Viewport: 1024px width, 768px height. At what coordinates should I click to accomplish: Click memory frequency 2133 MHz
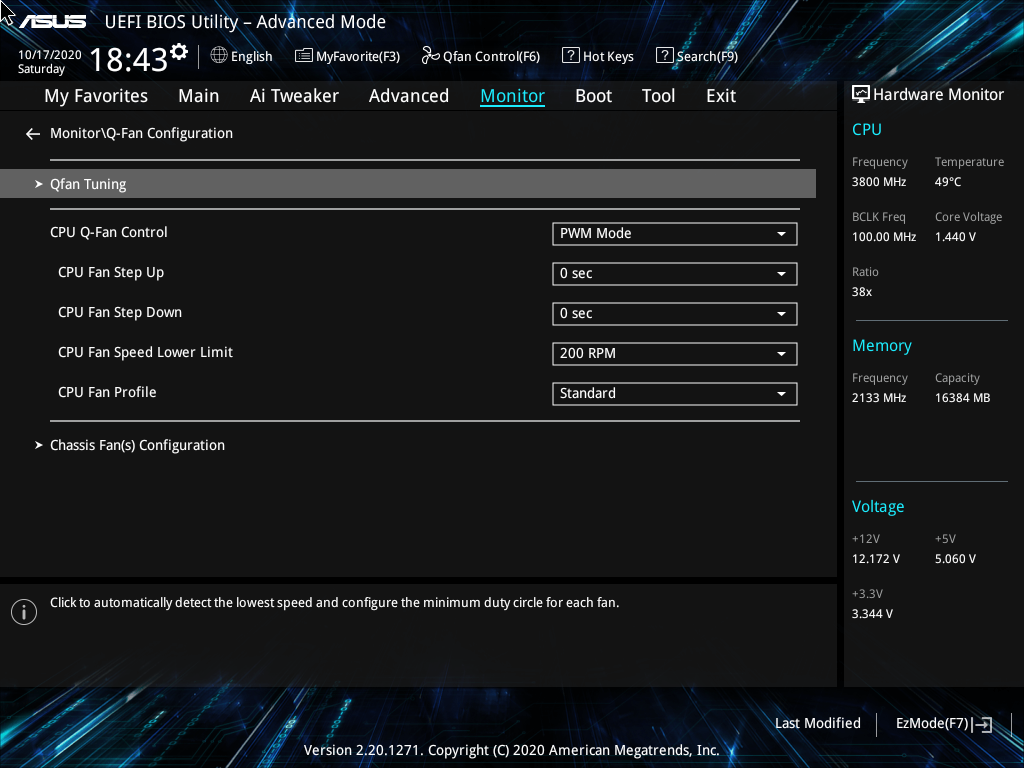click(x=878, y=398)
